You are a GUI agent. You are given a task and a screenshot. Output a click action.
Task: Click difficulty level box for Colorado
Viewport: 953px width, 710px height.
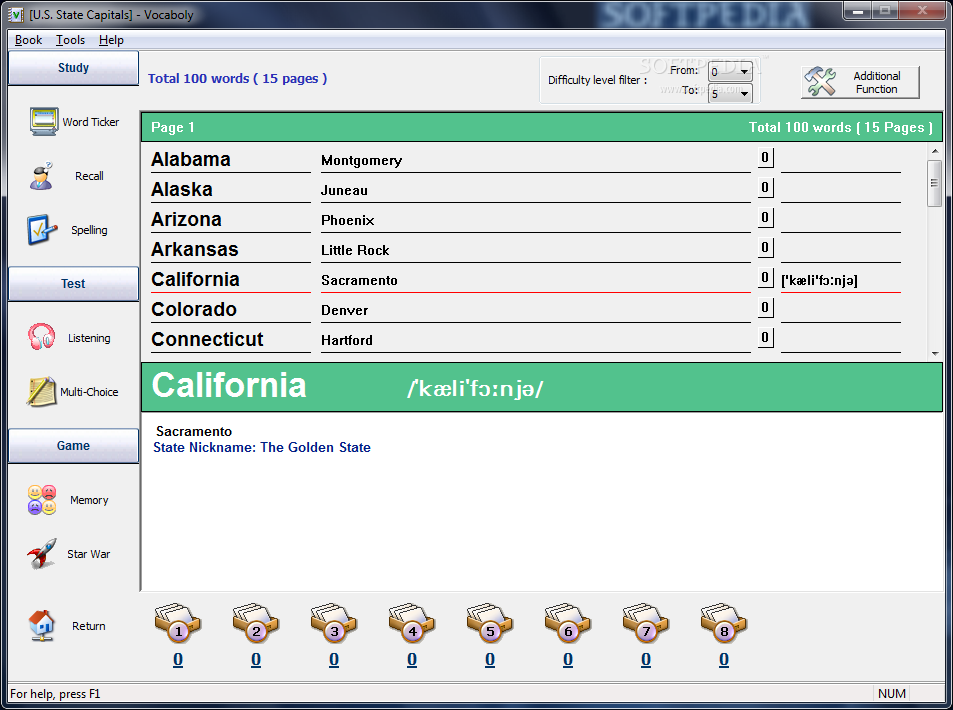[x=765, y=307]
